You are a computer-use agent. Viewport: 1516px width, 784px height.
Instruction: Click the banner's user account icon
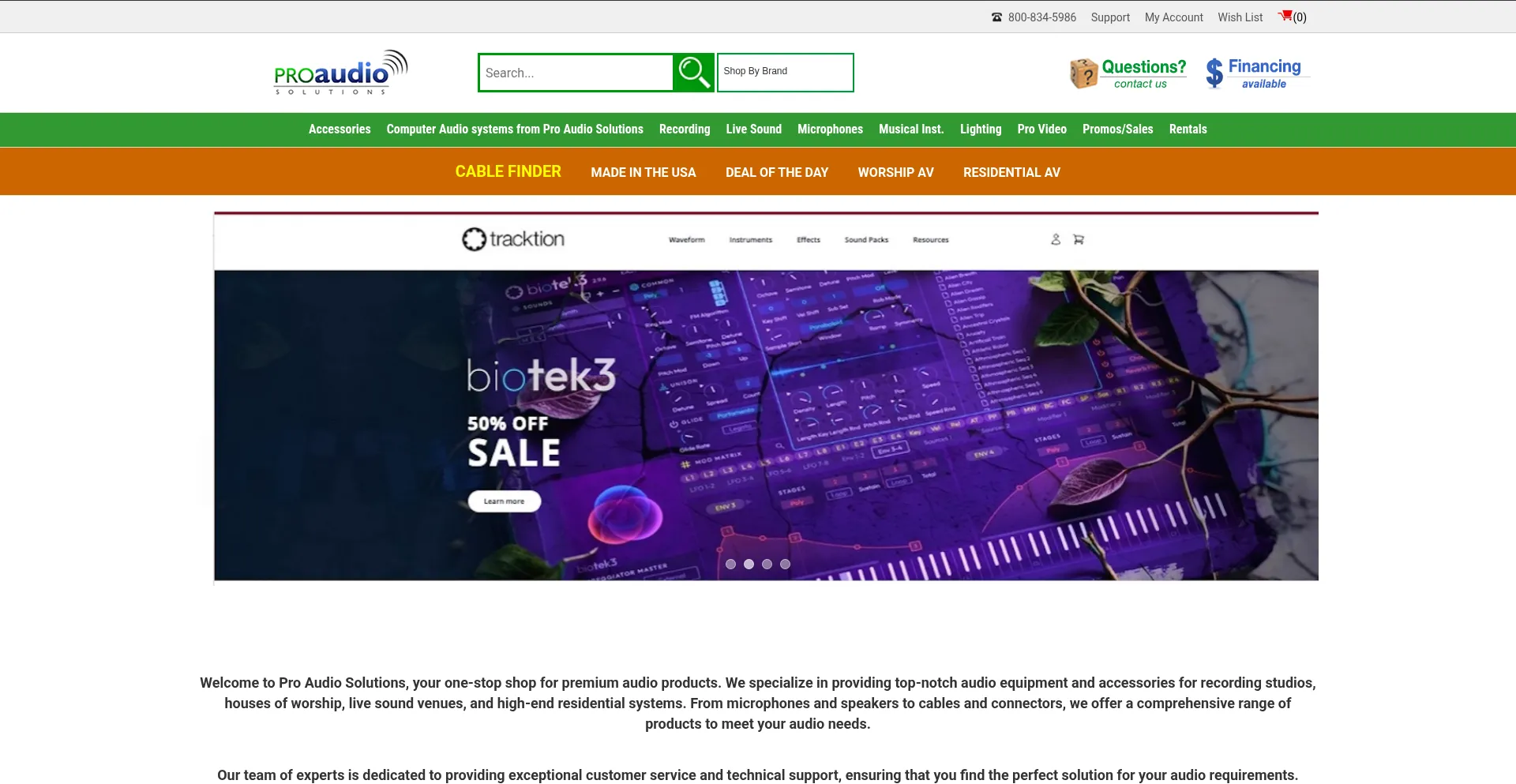(1056, 239)
